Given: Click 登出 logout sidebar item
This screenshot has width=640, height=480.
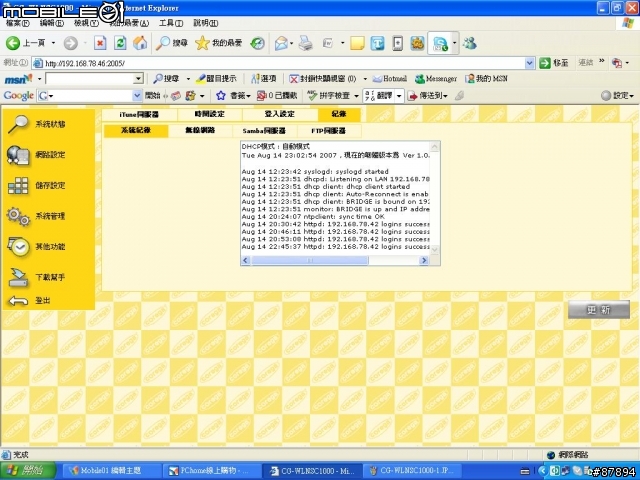Looking at the screenshot, I should click(29, 301).
